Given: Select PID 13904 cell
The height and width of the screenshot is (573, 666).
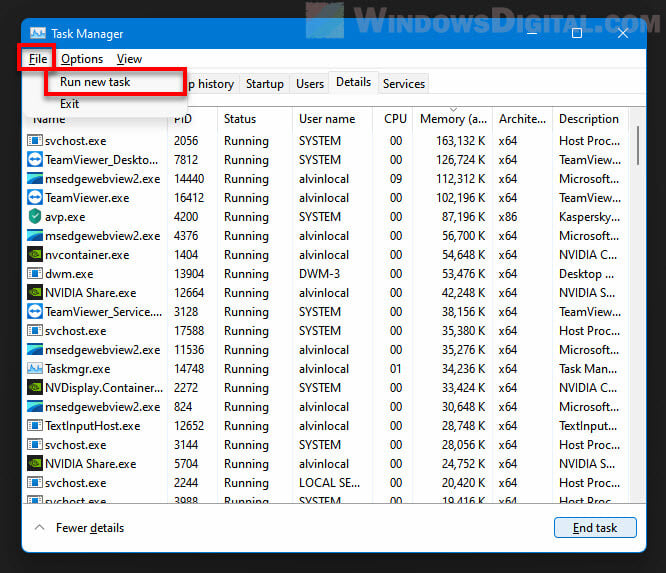Looking at the screenshot, I should click(x=189, y=274).
